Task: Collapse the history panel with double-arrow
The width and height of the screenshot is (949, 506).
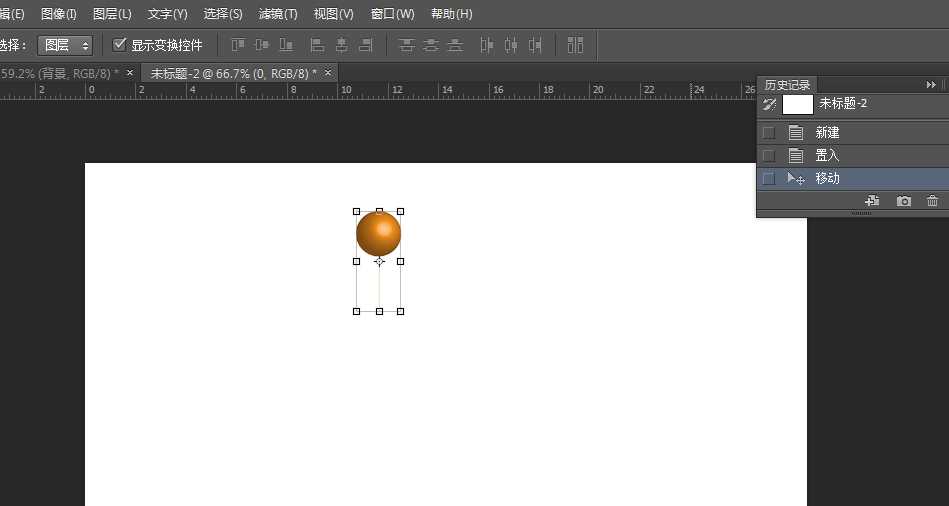Action: [x=931, y=85]
